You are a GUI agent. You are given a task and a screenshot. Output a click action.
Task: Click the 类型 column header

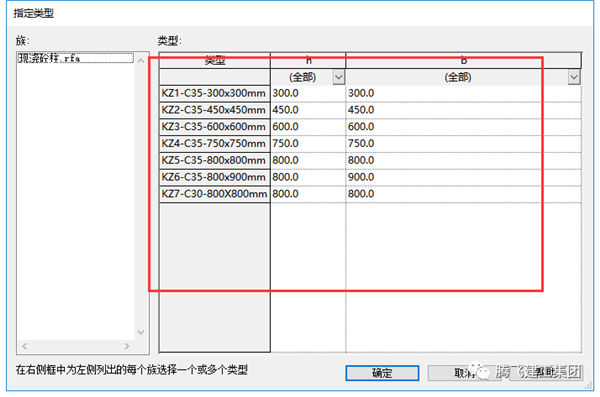[215, 60]
